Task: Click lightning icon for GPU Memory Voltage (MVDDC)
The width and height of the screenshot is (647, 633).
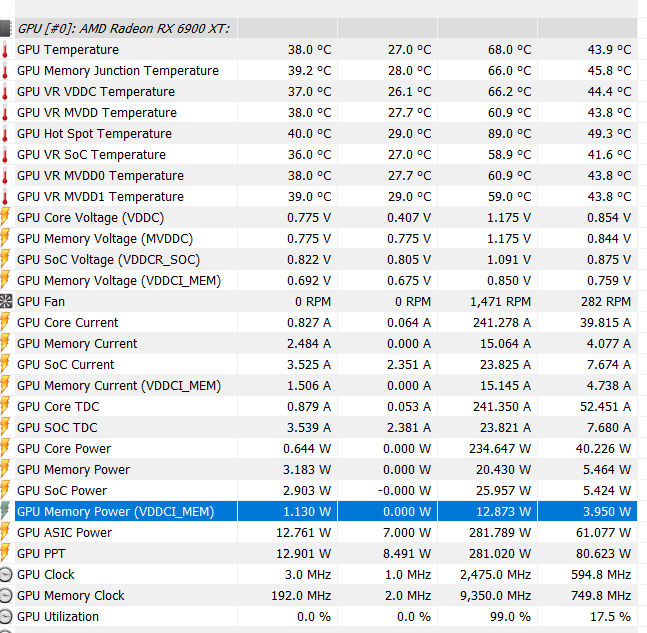Action: pos(5,239)
